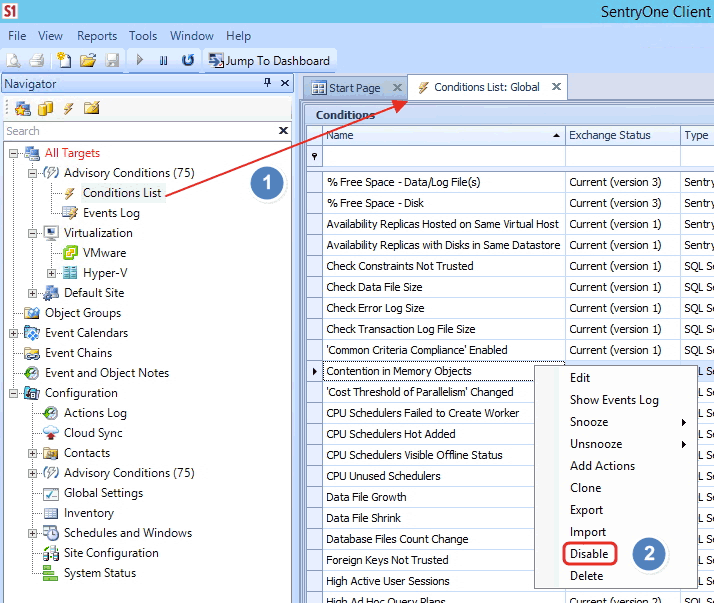Viewport: 714px width, 603px height.
Task: Open the Snooze submenu
Action: tap(616, 422)
